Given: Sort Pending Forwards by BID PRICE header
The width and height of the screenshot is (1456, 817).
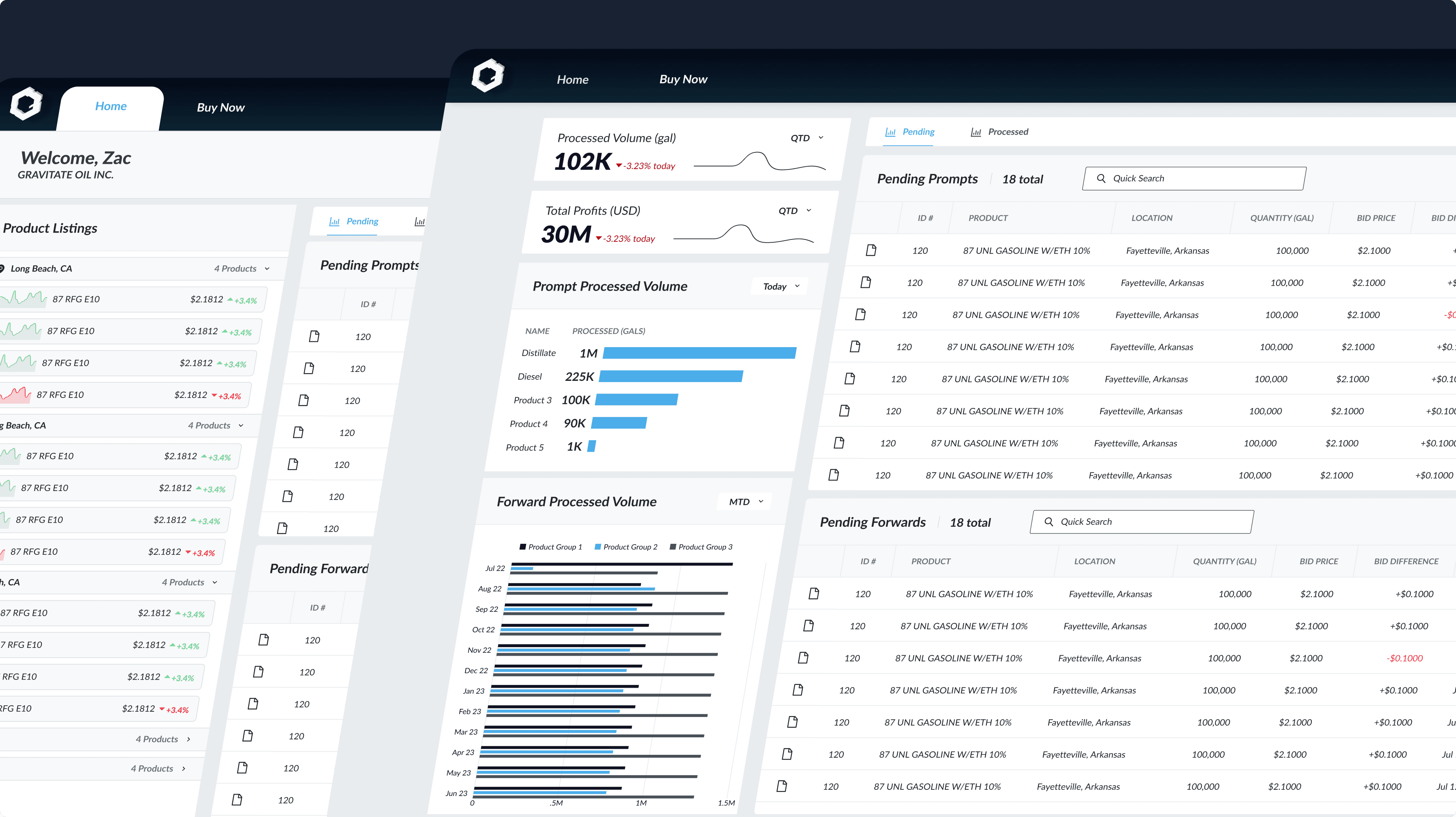Looking at the screenshot, I should 1319,561.
